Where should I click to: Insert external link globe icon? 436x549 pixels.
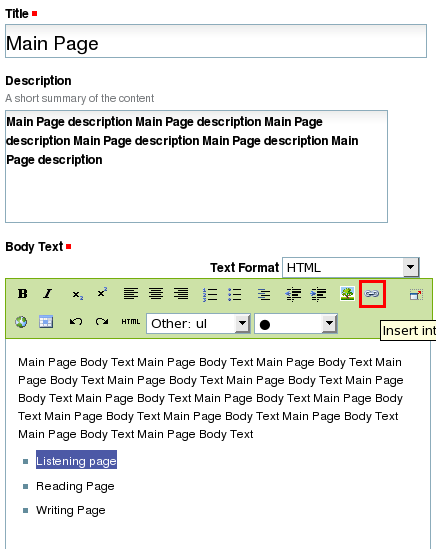(21, 321)
